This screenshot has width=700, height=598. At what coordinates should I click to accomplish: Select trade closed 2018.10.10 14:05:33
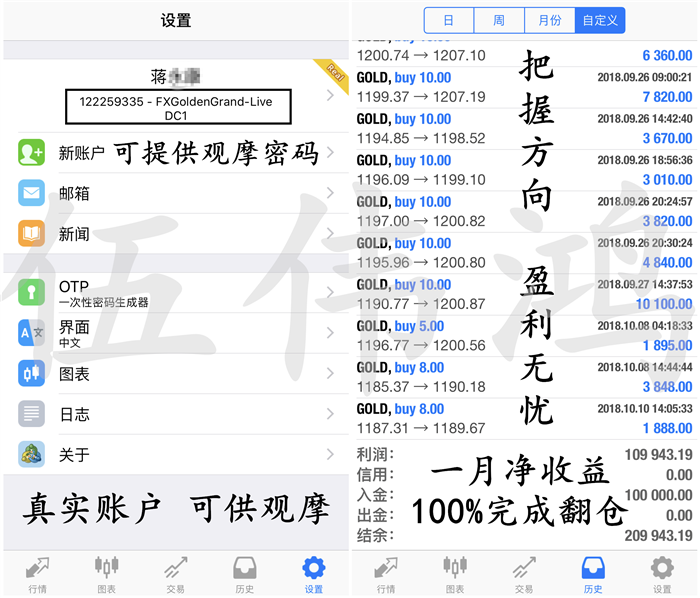pos(525,419)
